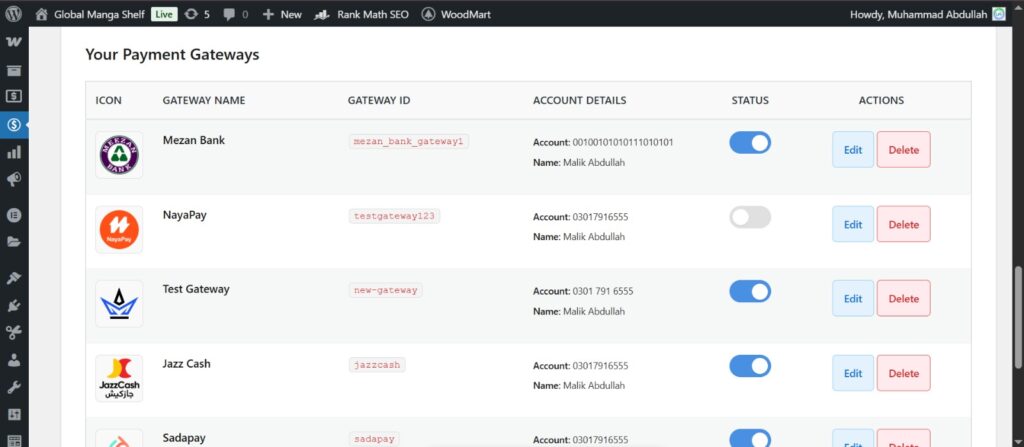Click the new-gateway ID code
1024x447 pixels.
pyautogui.click(x=385, y=290)
